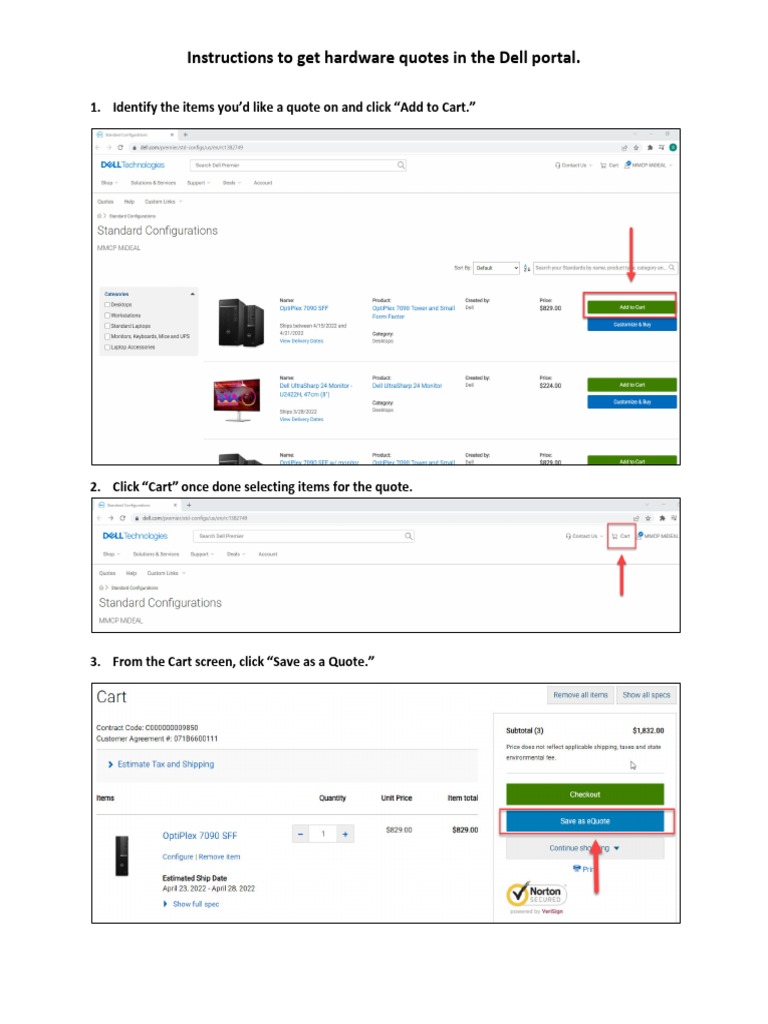The height and width of the screenshot is (1024, 768).
Task: Click the Search your Standards input field
Action: pyautogui.click(x=605, y=268)
